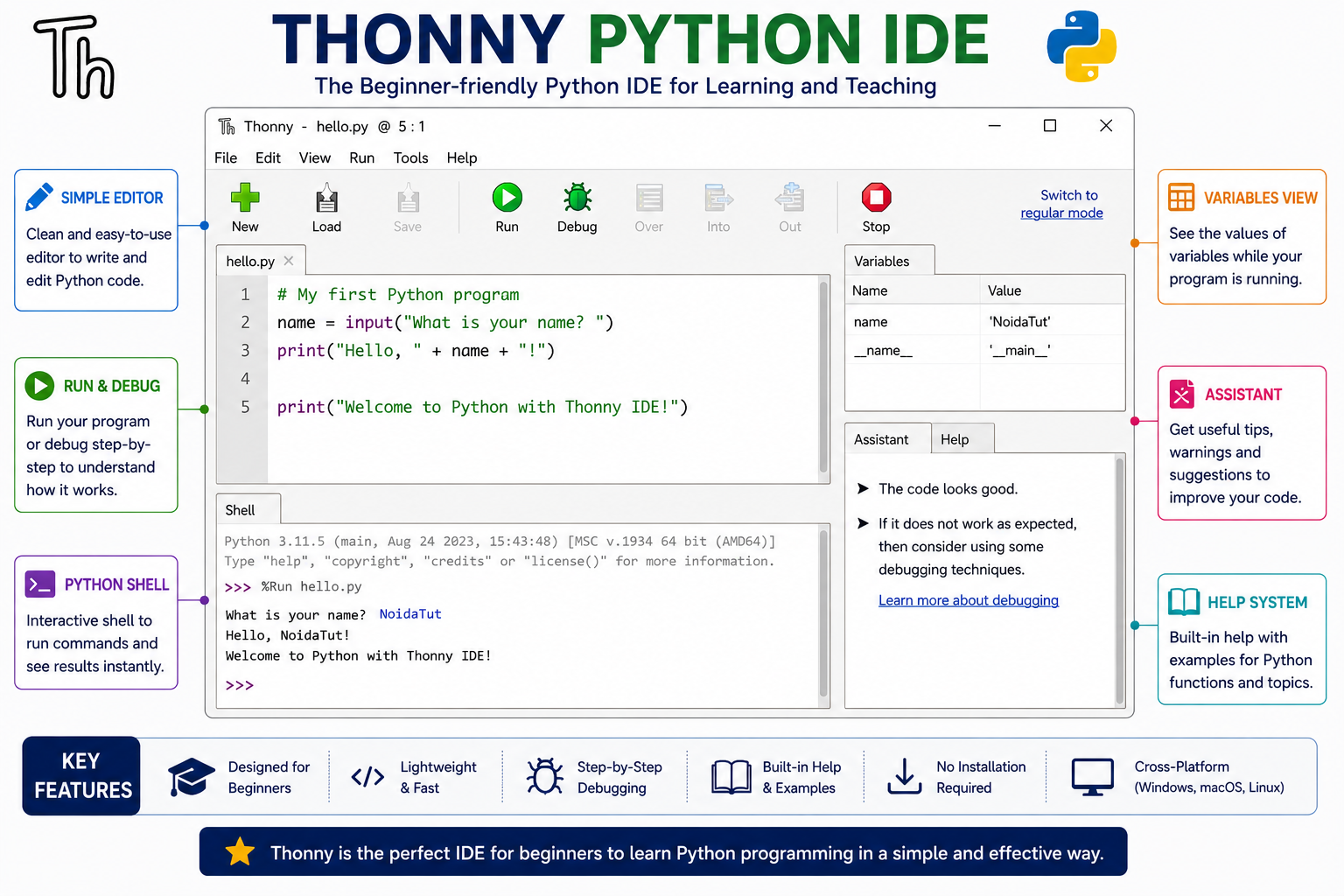Switch to the Help tab beside Assistant
The width and height of the screenshot is (1344, 896).
(x=962, y=439)
